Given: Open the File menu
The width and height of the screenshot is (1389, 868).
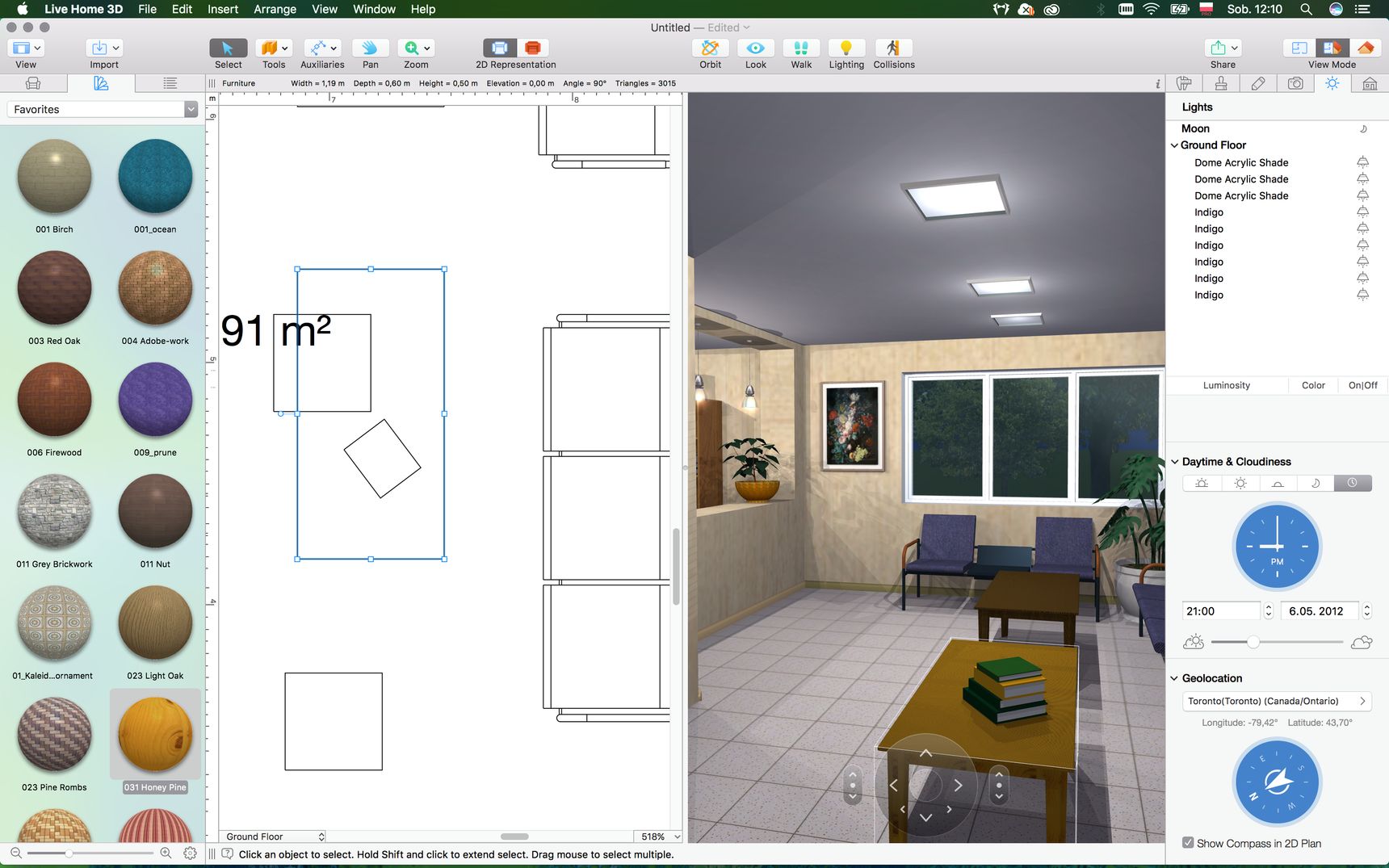Looking at the screenshot, I should point(147,9).
